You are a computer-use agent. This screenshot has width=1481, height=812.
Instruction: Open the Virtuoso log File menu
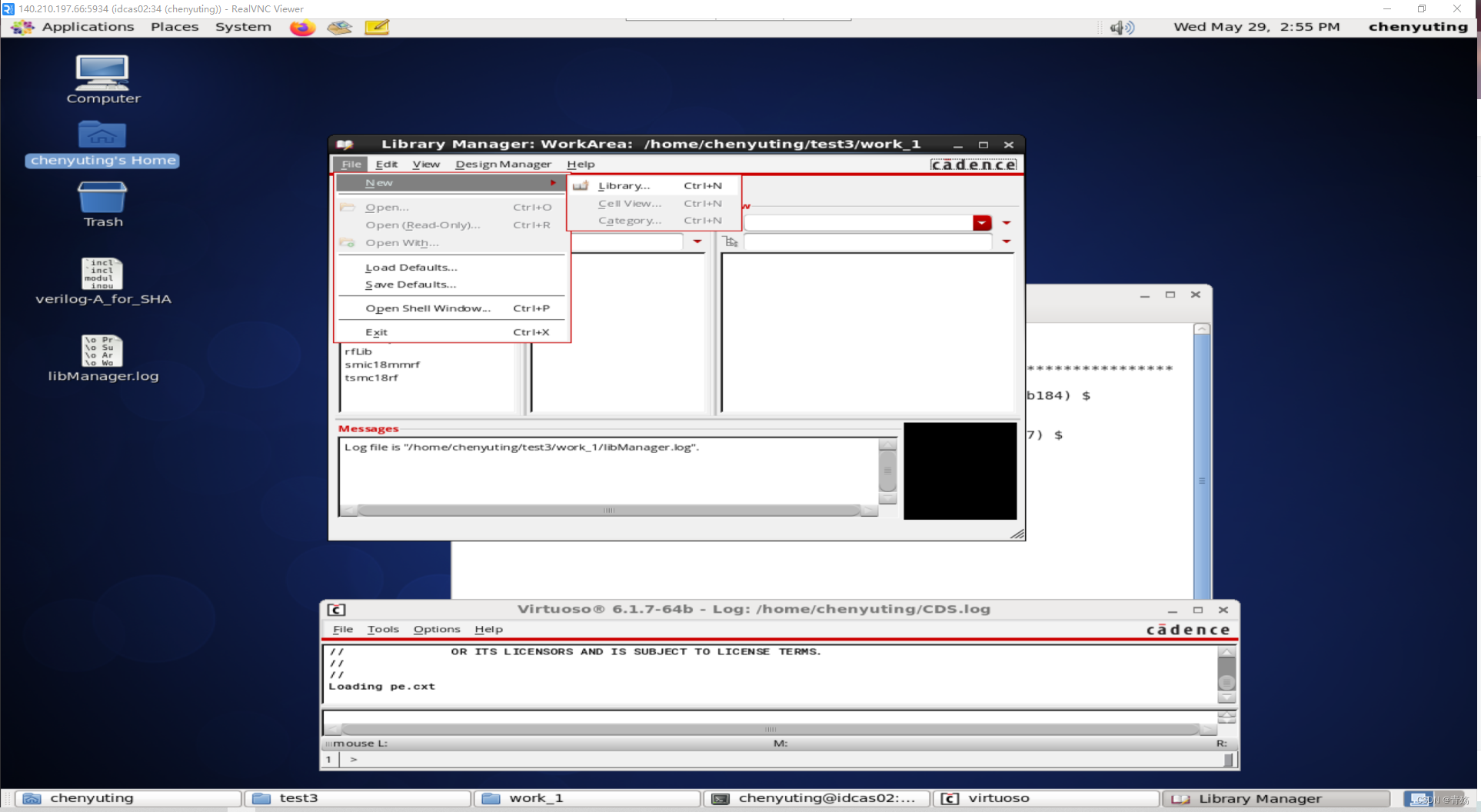343,629
